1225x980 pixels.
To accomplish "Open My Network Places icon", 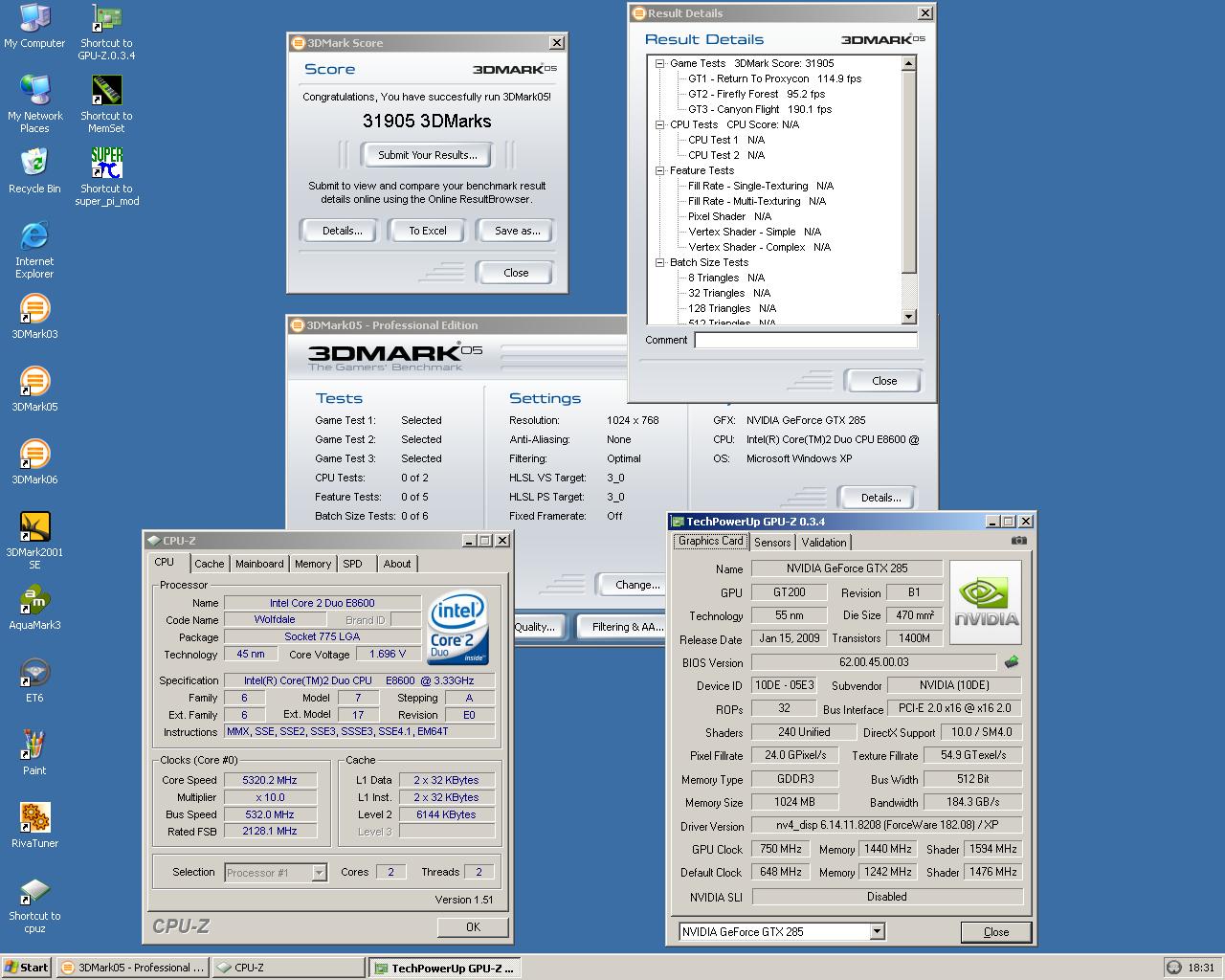I will click(x=34, y=104).
